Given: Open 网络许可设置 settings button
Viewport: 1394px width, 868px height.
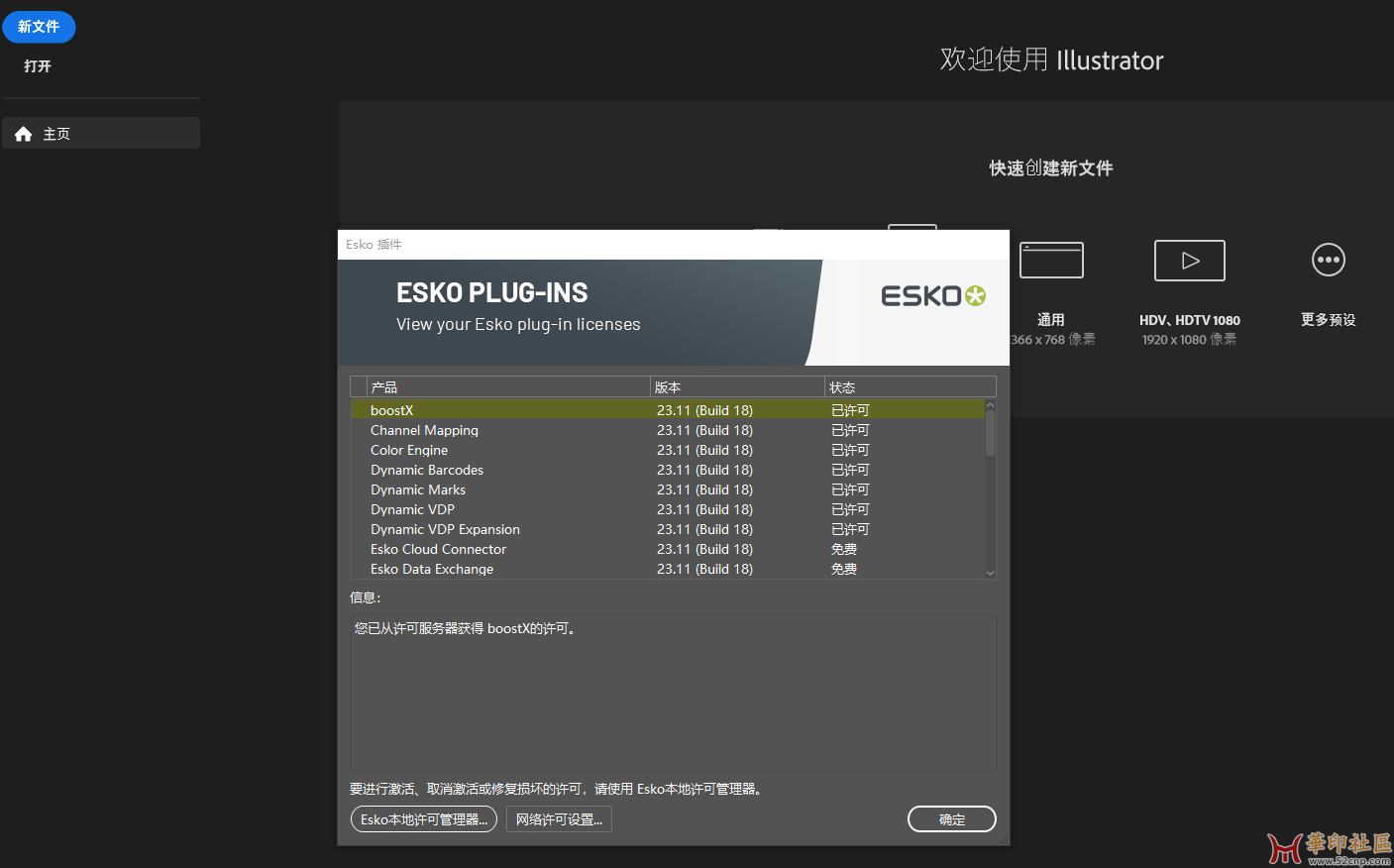Looking at the screenshot, I should tap(559, 819).
